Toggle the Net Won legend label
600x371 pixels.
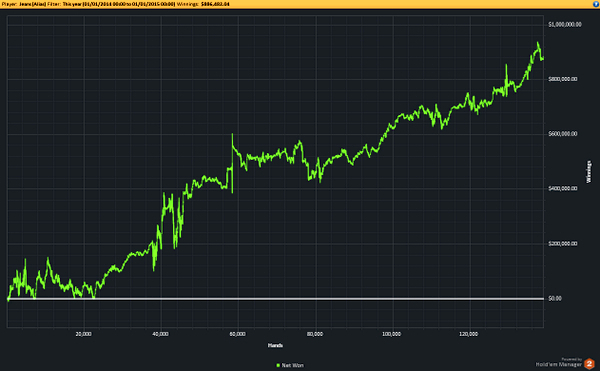pyautogui.click(x=292, y=365)
